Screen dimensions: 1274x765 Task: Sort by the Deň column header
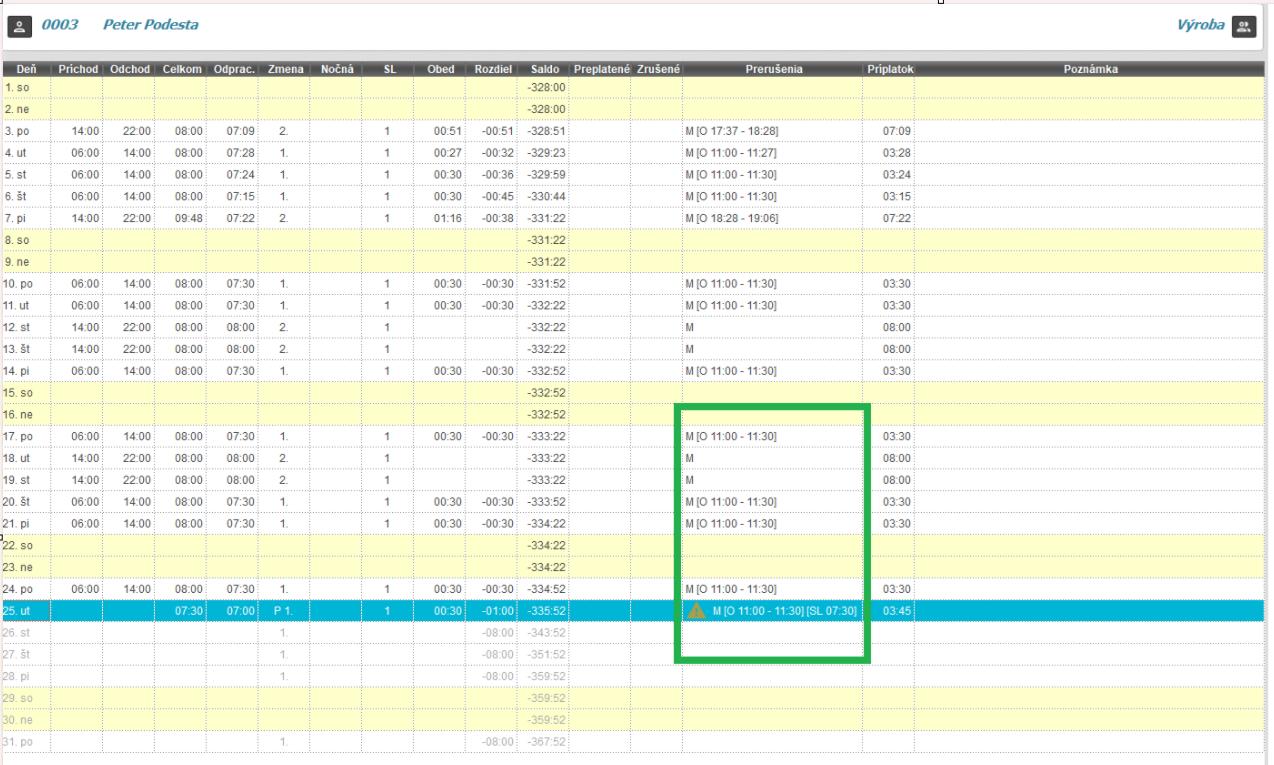(x=26, y=69)
